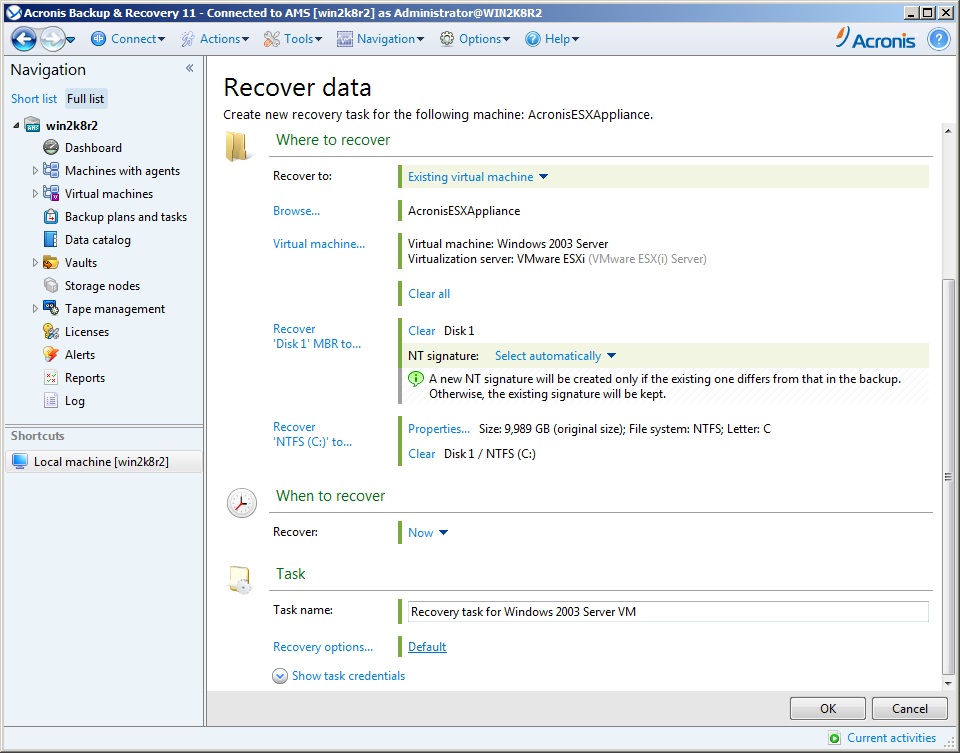
Task: Click the Options gear icon
Action: [447, 39]
